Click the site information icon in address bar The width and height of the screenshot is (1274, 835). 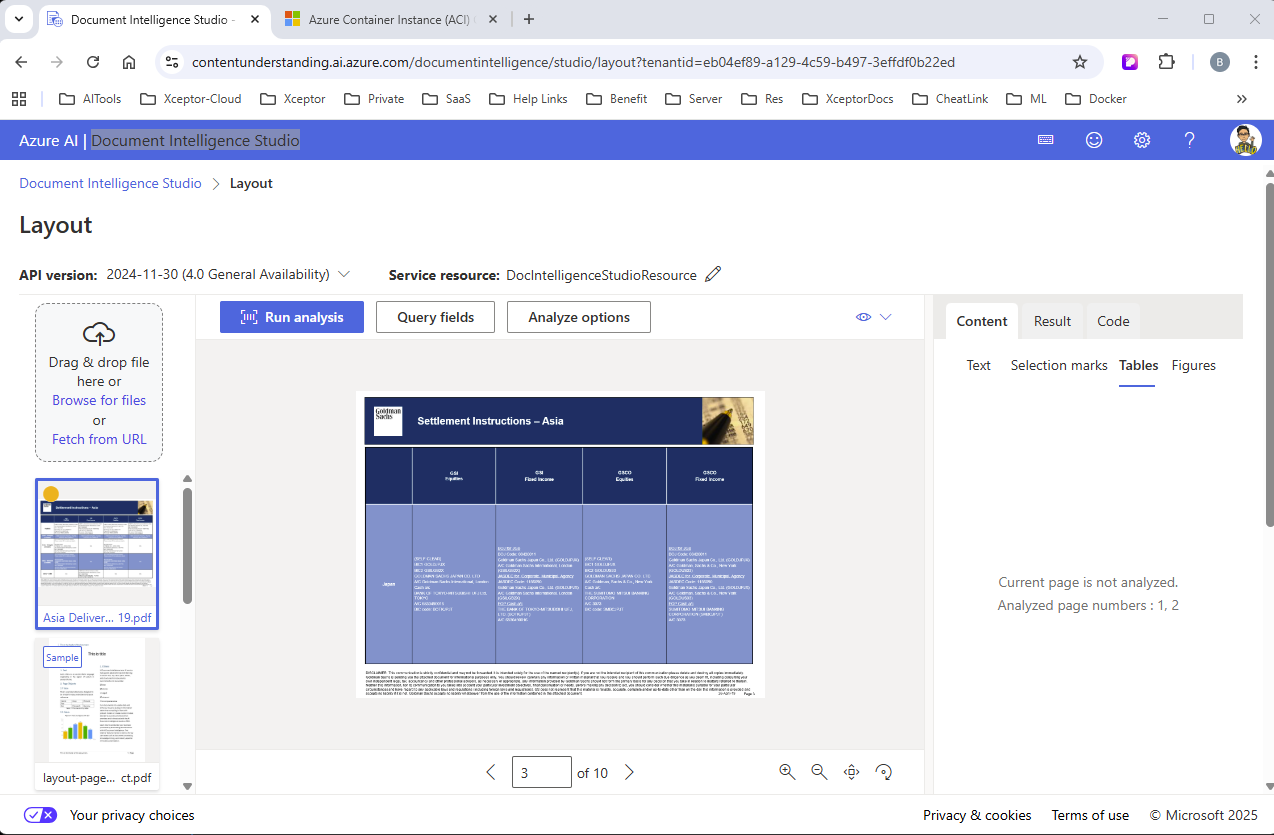tap(172, 62)
